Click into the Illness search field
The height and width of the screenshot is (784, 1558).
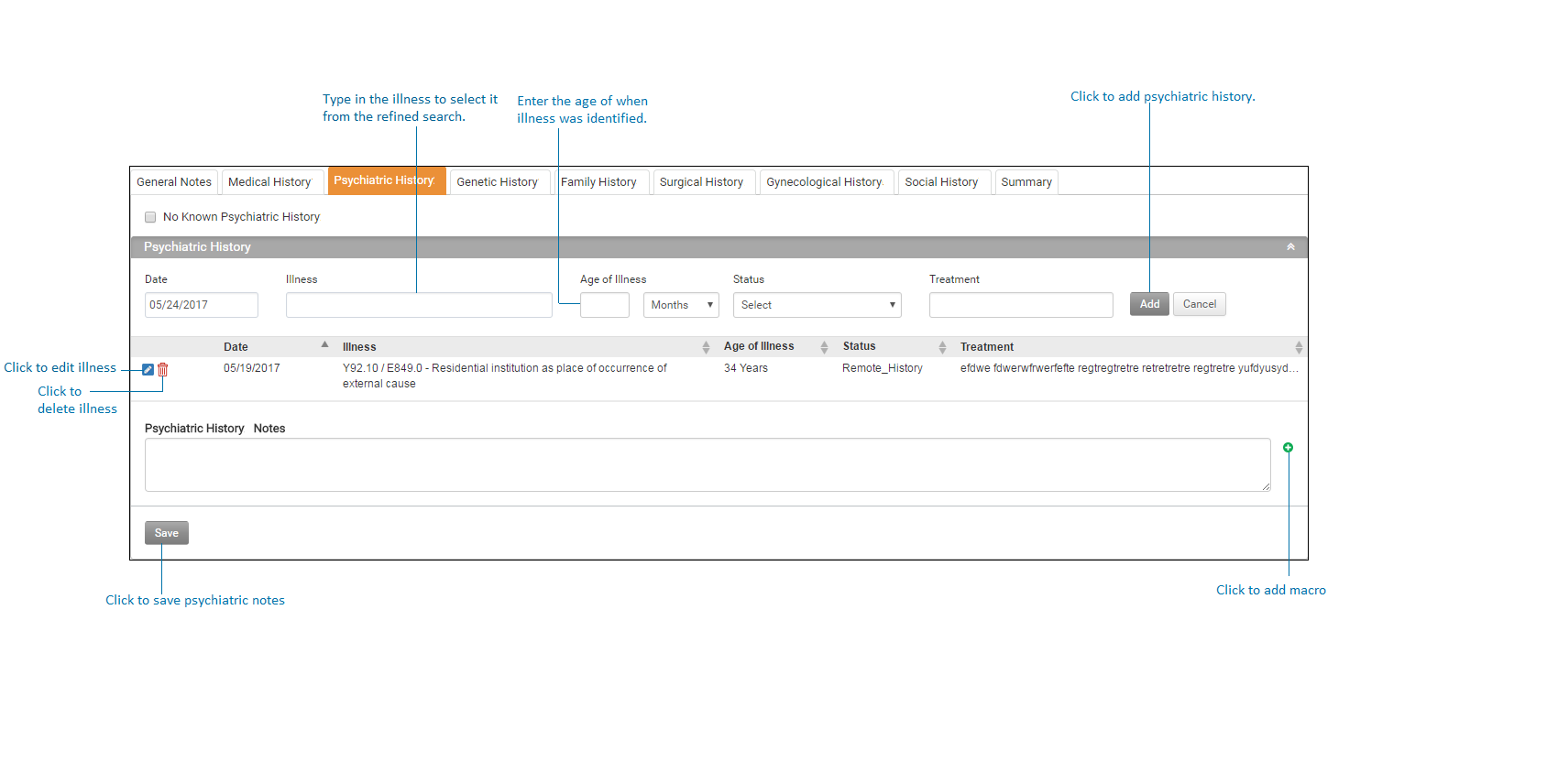pos(419,305)
